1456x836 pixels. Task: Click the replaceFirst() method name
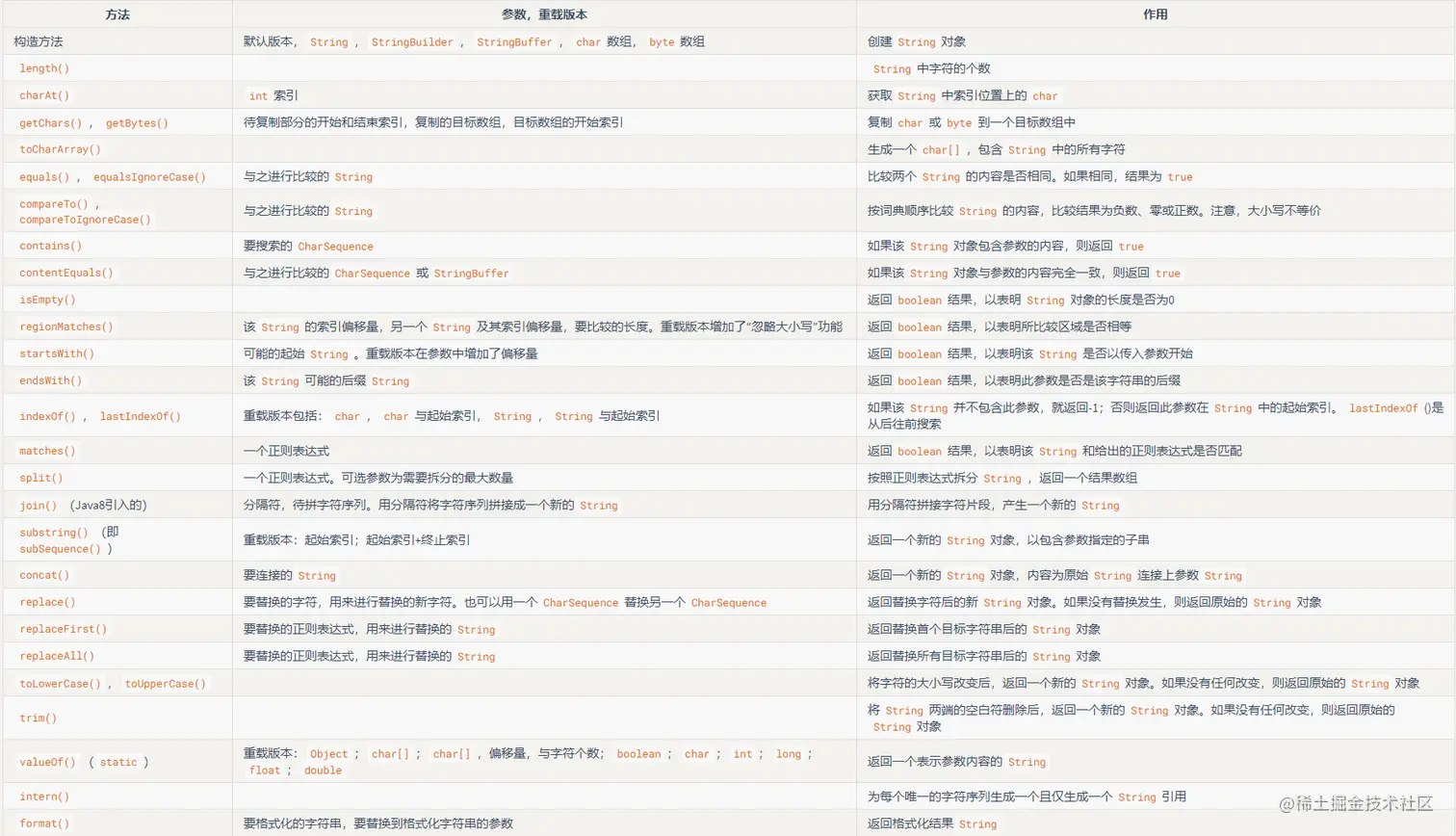pyautogui.click(x=64, y=629)
